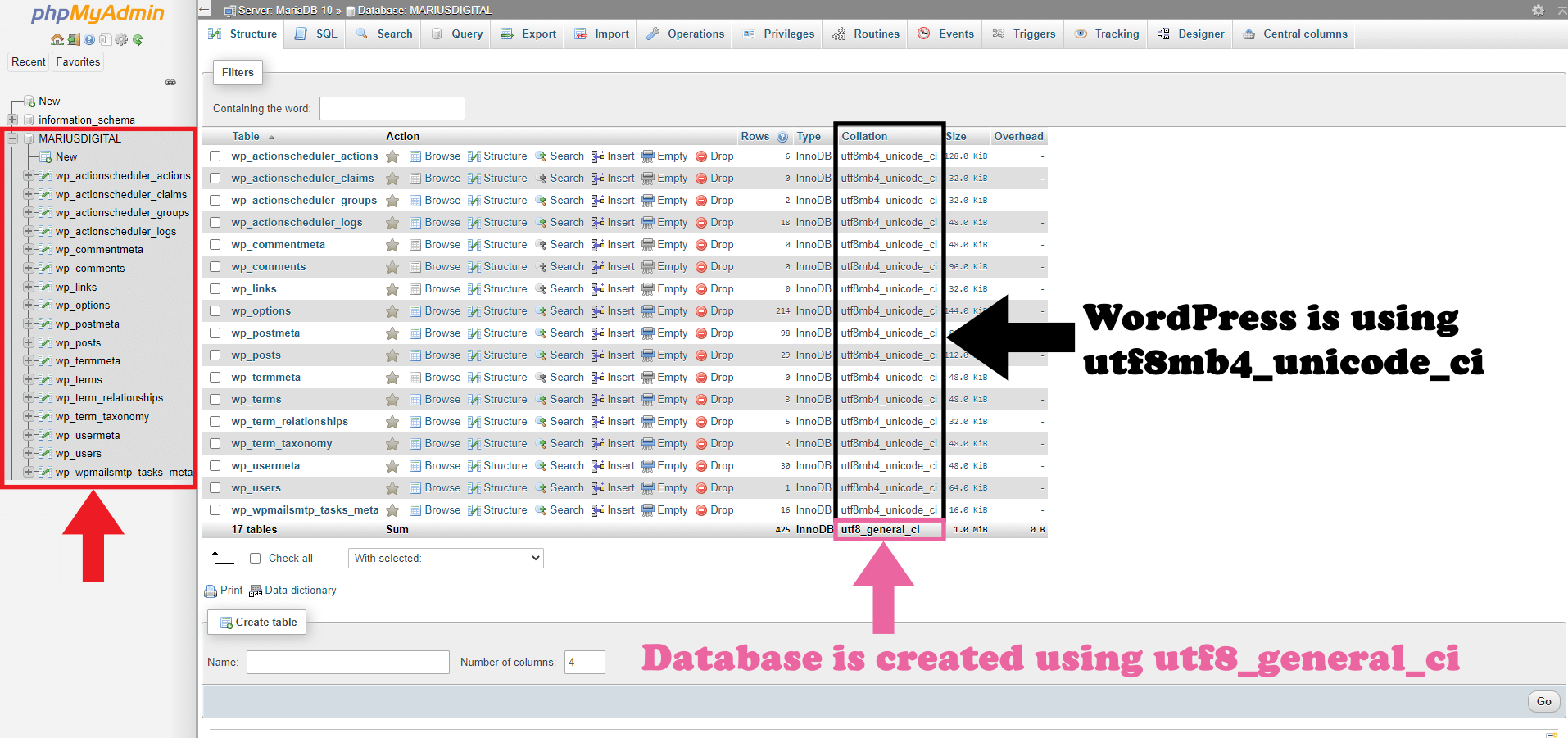Click the Browse icon for wp_comments

click(415, 267)
